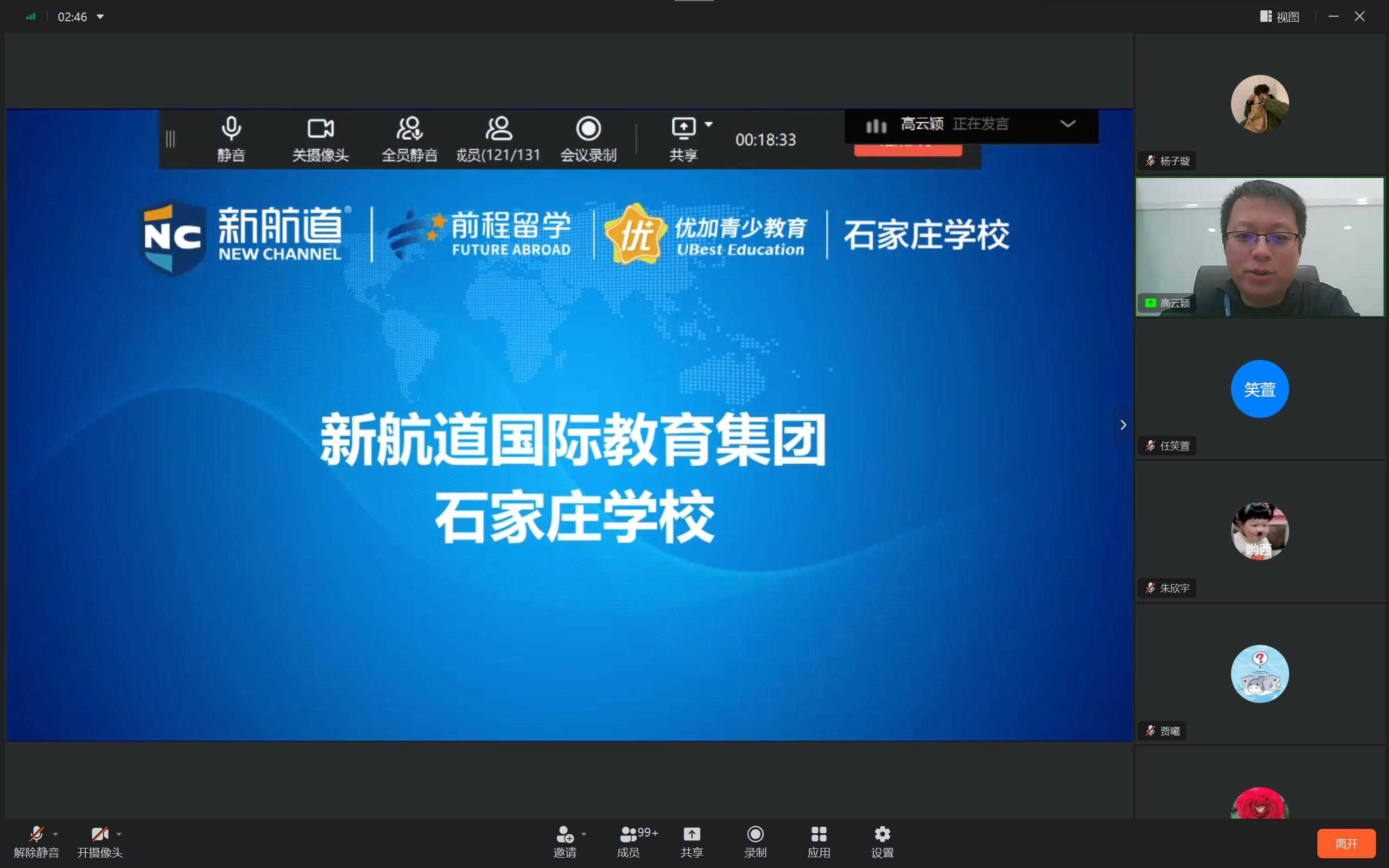1389x868 pixels.
Task: Open the dropdown arrow beside shared 共享 icon
Action: (708, 124)
